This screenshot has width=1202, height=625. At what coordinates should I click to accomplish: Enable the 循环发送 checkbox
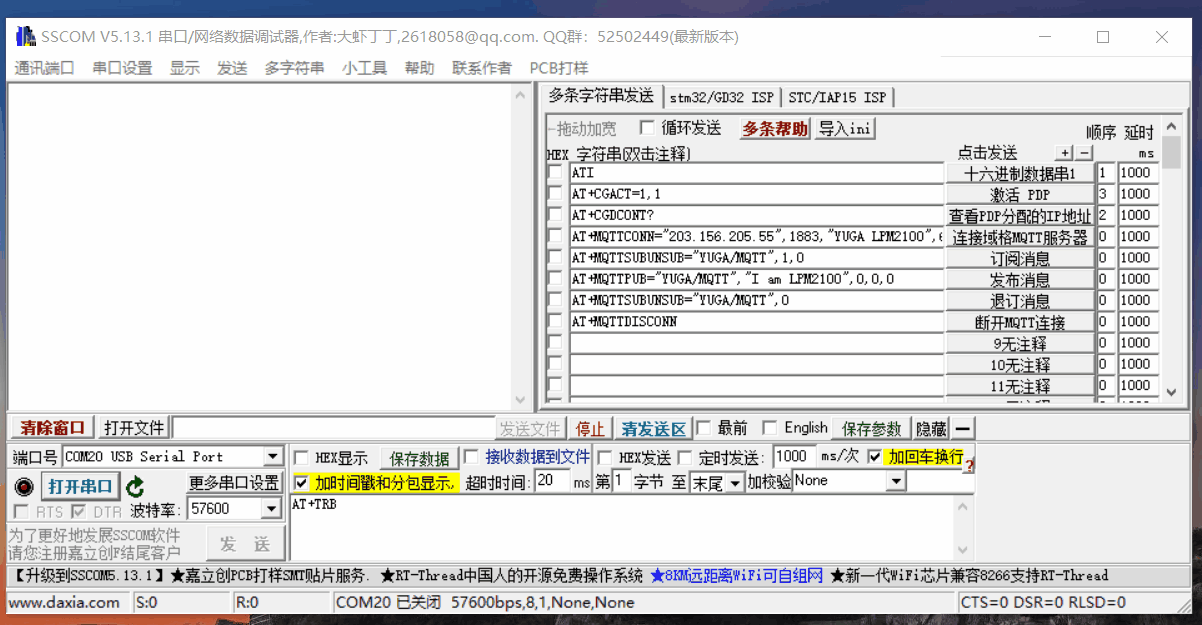tap(645, 127)
